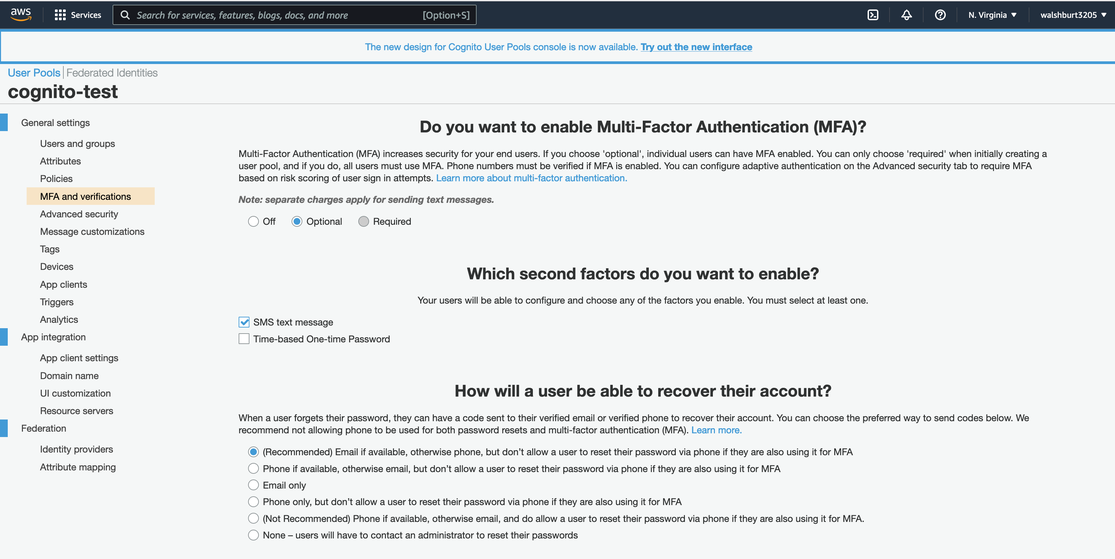Select Recommended Email if available recovery option
The width and height of the screenshot is (1115, 559).
coord(253,452)
